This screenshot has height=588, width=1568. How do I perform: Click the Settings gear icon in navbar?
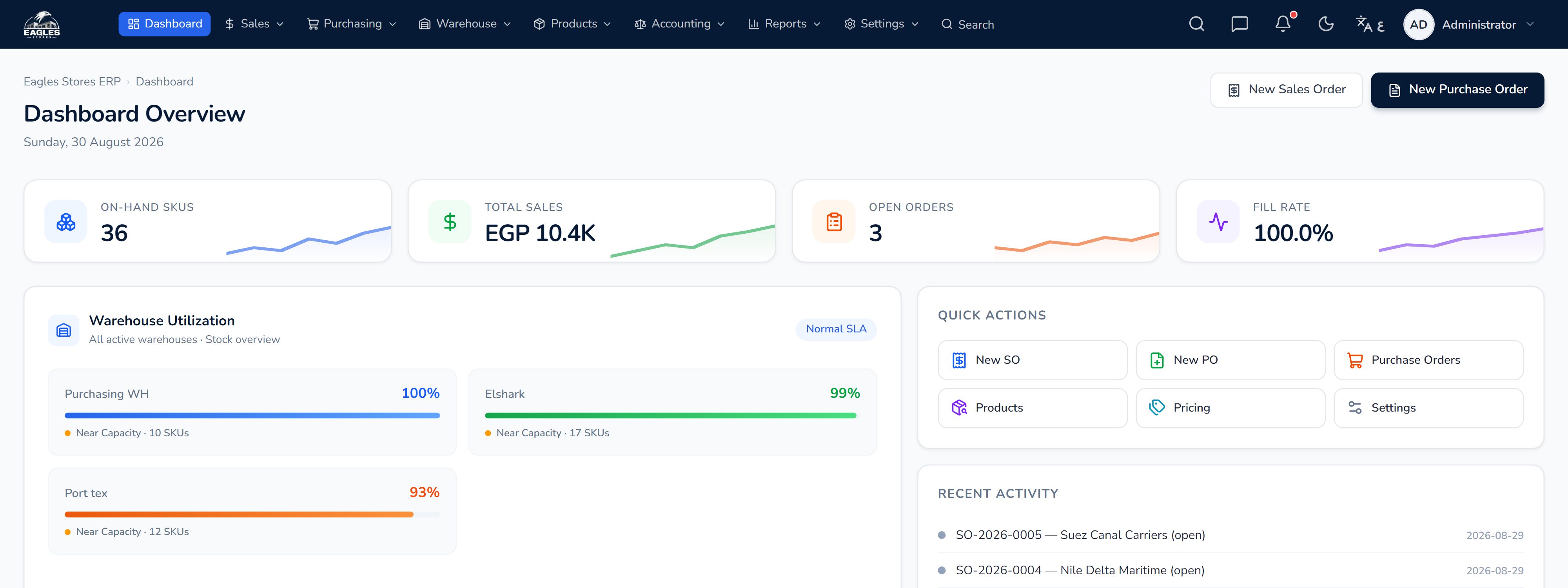pyautogui.click(x=850, y=24)
